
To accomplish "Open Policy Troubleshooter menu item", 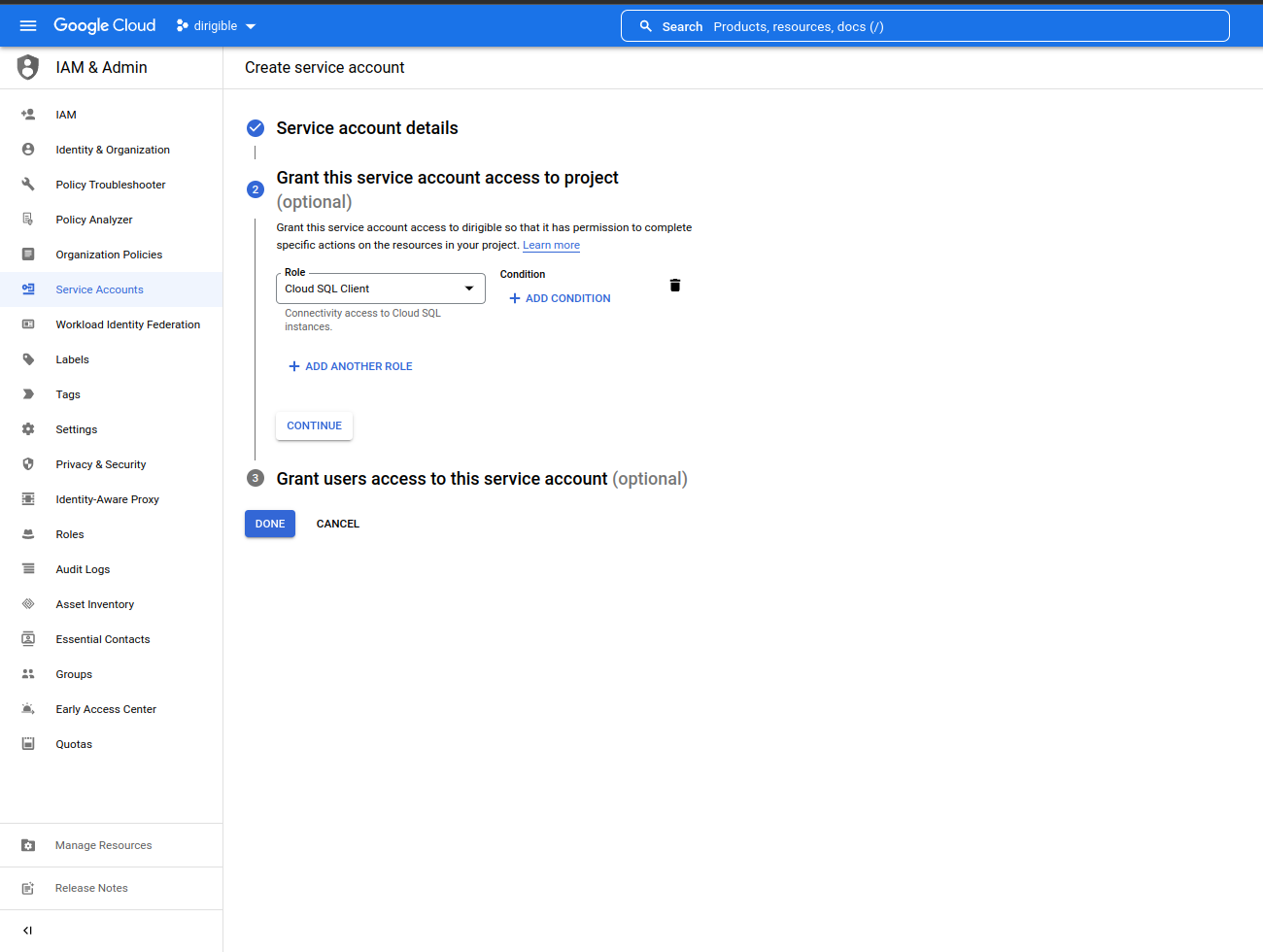I will 112,185.
